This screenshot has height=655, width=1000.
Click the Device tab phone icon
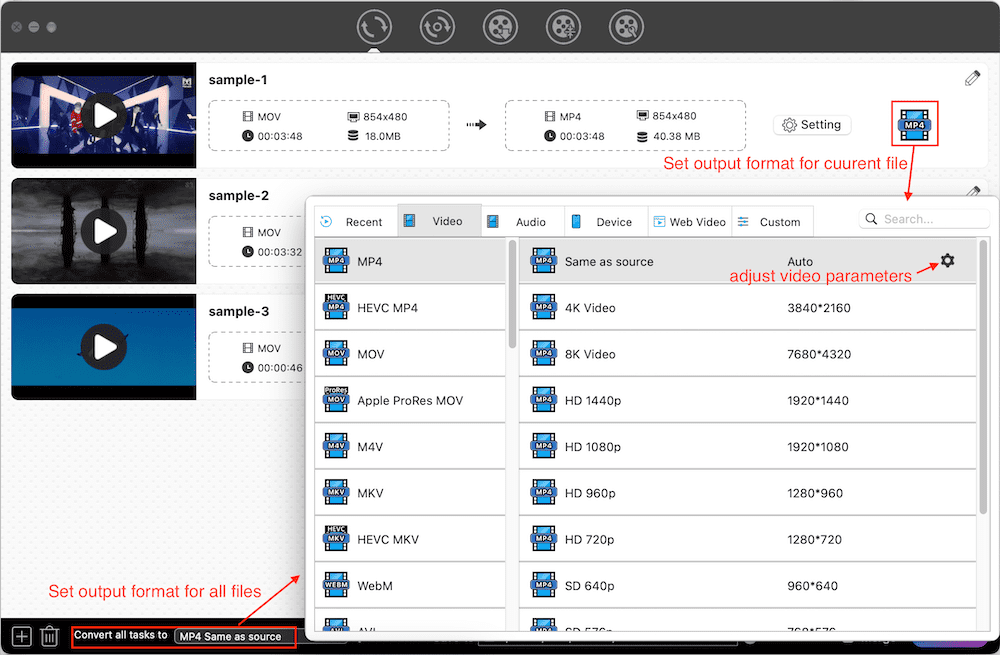click(576, 221)
